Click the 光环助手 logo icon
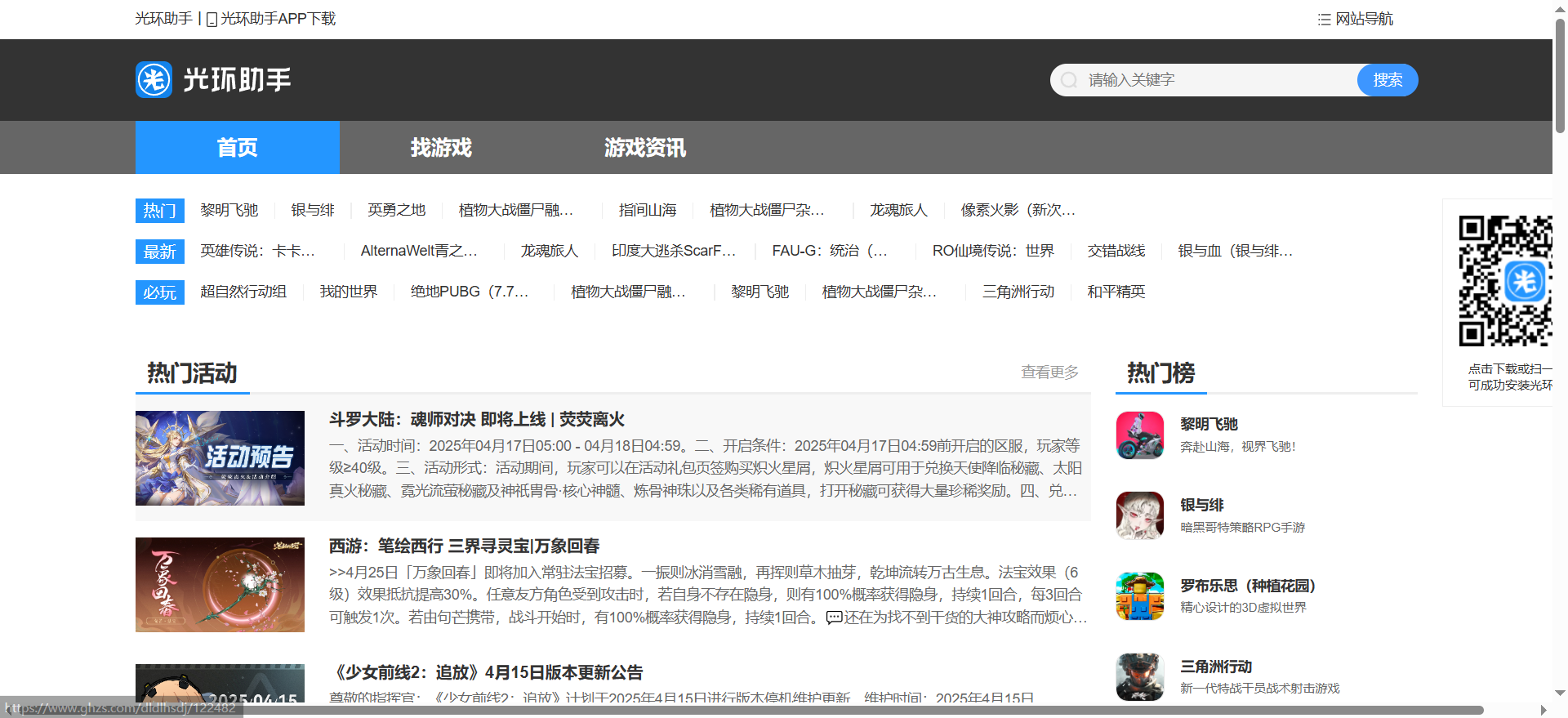Screen dimensions: 1568x718 coord(154,80)
